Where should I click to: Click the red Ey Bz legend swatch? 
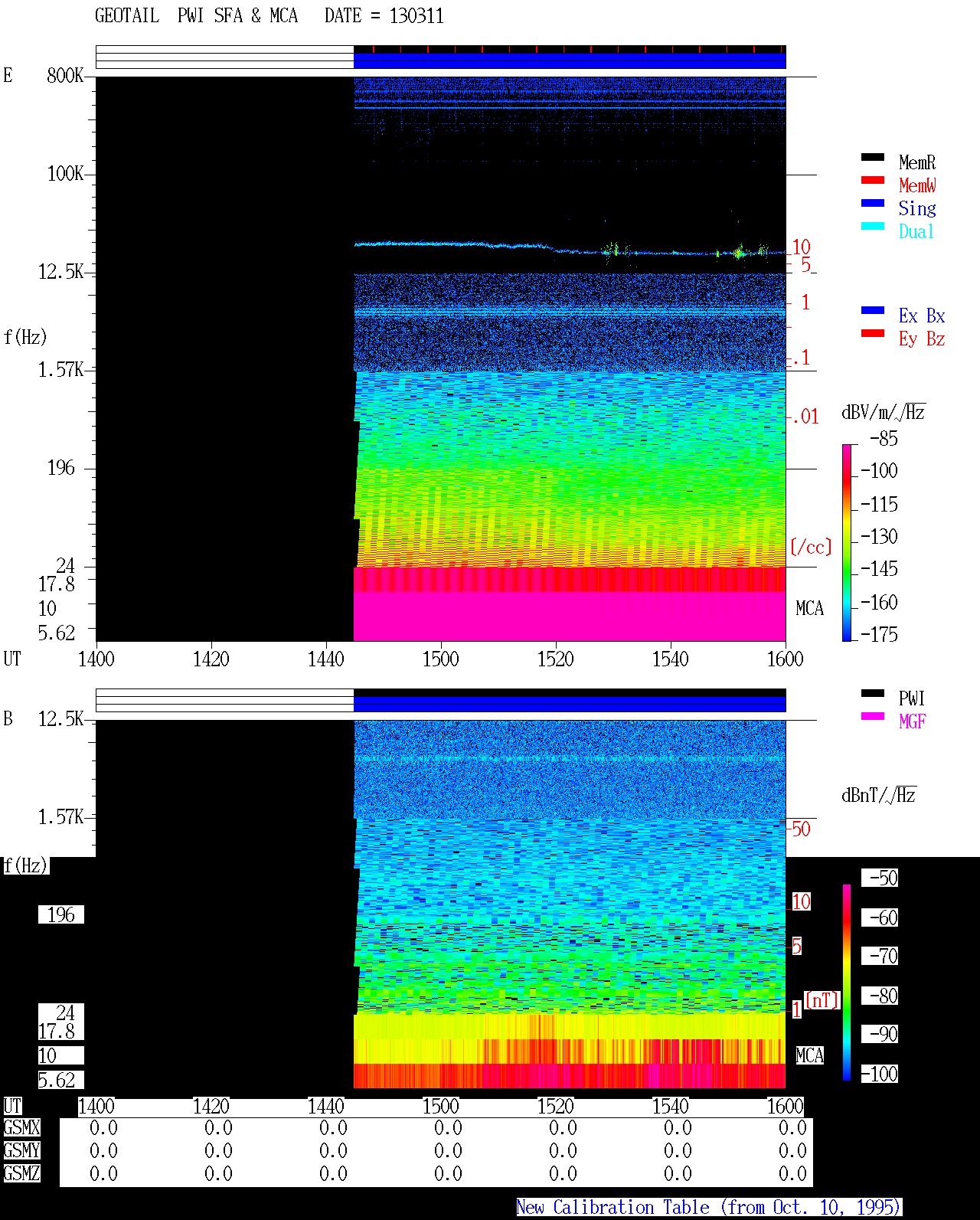click(873, 333)
